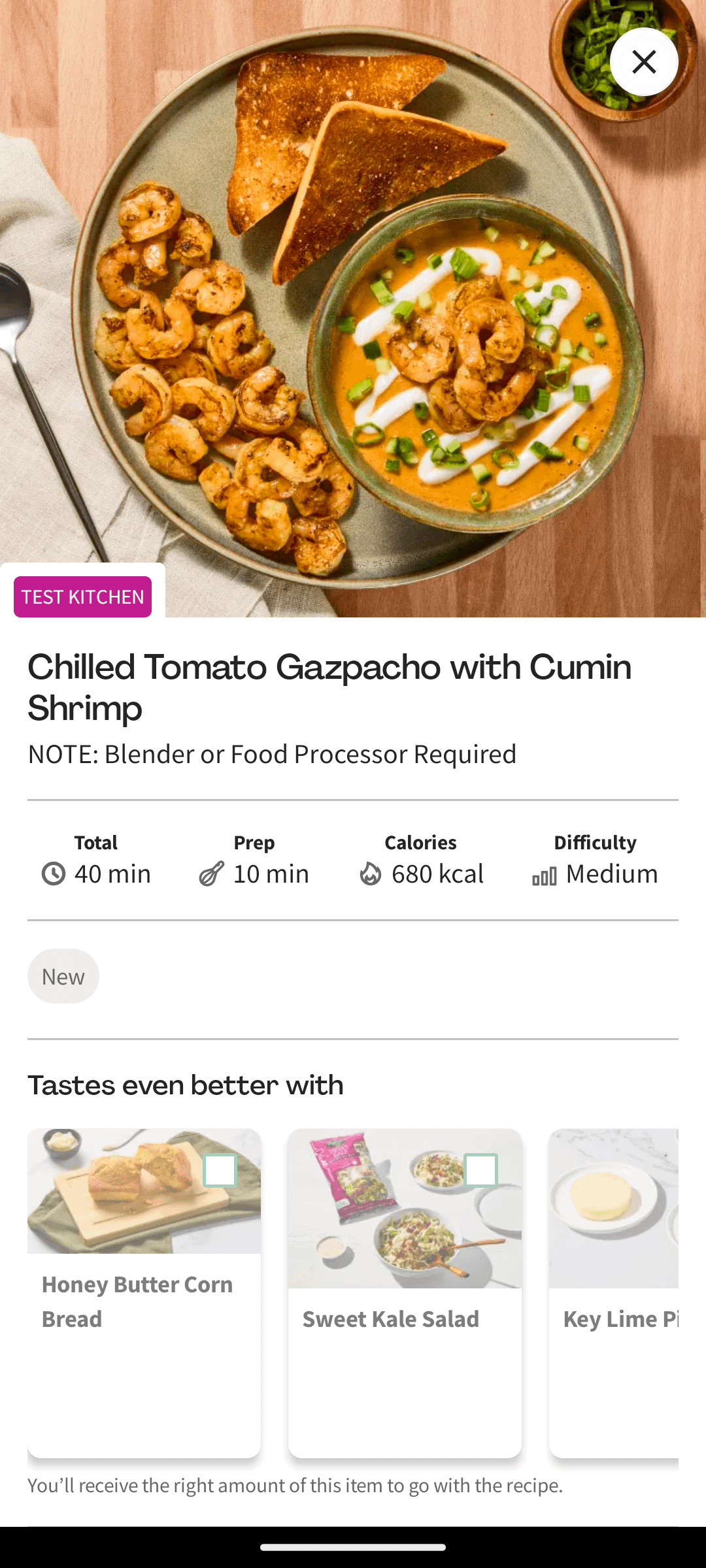Tap the clock icon for total time
Screen dimensions: 706x1568
coord(54,874)
